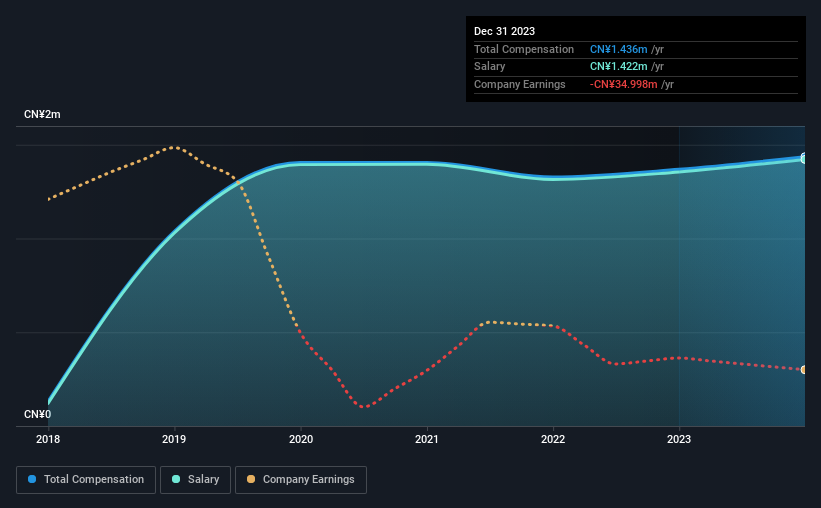Click the -CN¥34.998m company earnings value

(x=623, y=84)
